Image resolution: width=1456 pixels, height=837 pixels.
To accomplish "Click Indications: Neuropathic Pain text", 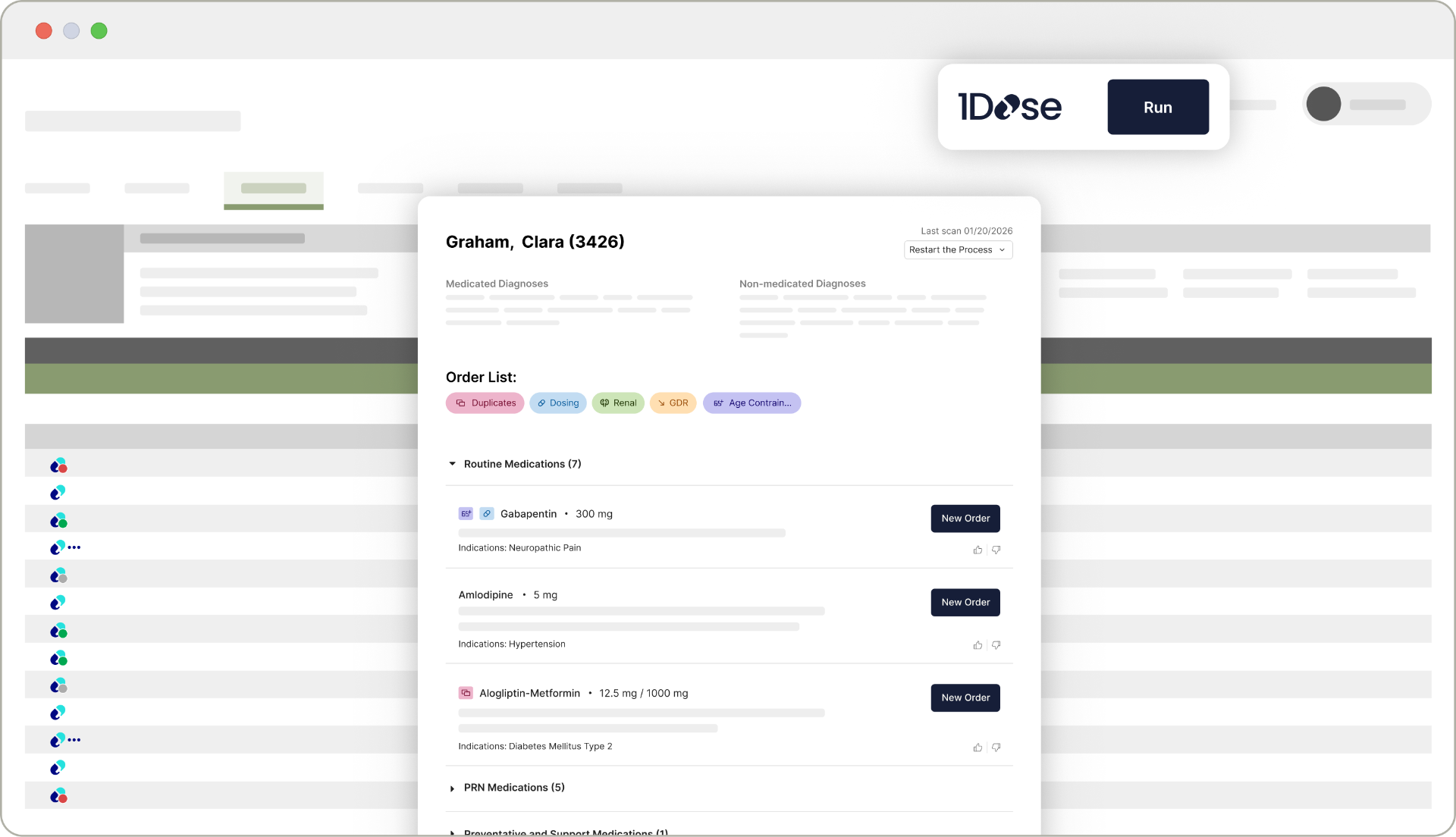I will click(519, 548).
